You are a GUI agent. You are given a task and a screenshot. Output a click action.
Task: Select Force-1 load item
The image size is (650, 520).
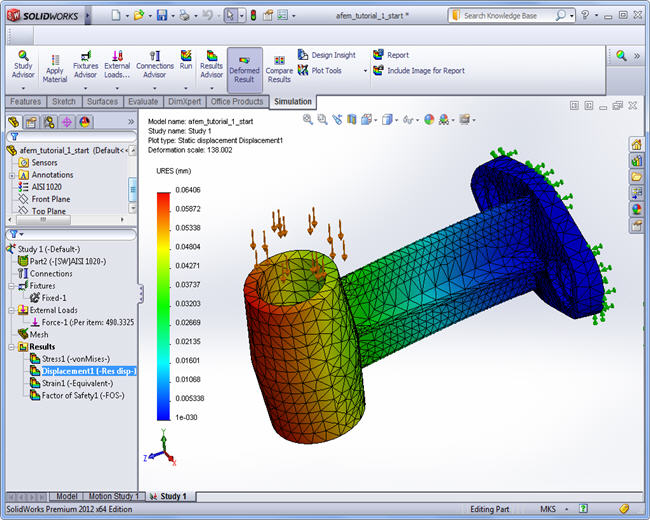coord(82,322)
